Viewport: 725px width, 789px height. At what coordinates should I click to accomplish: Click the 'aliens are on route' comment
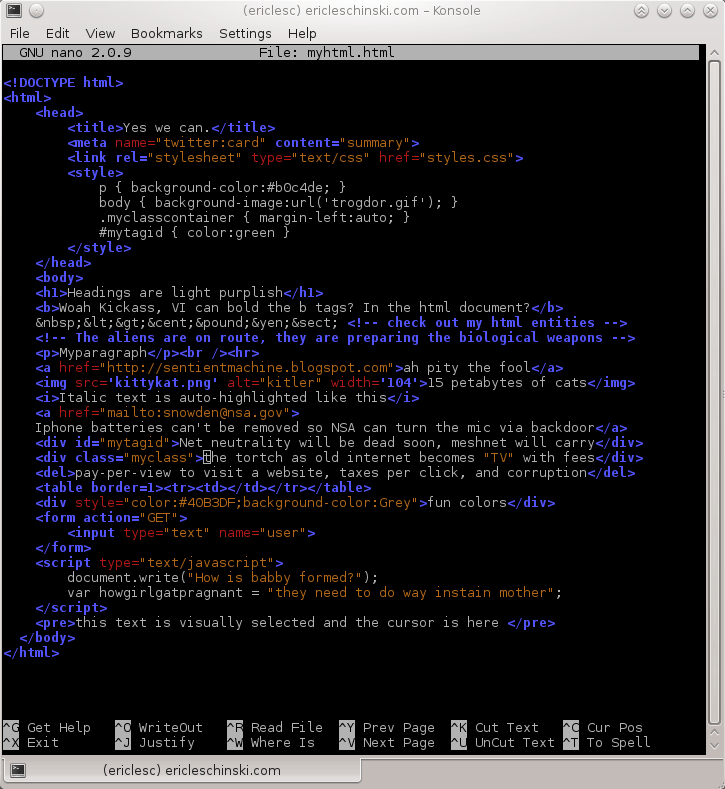(335, 338)
